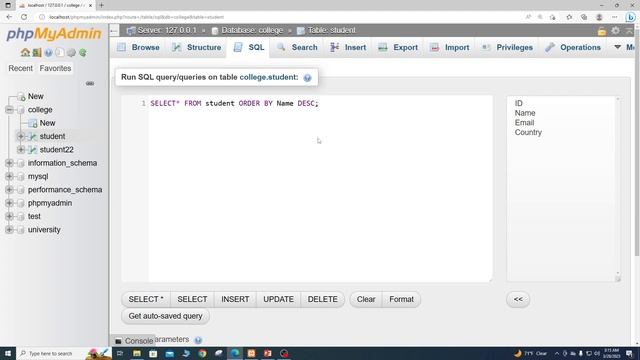
Task: Open Favorites tables list
Action: coord(55,69)
